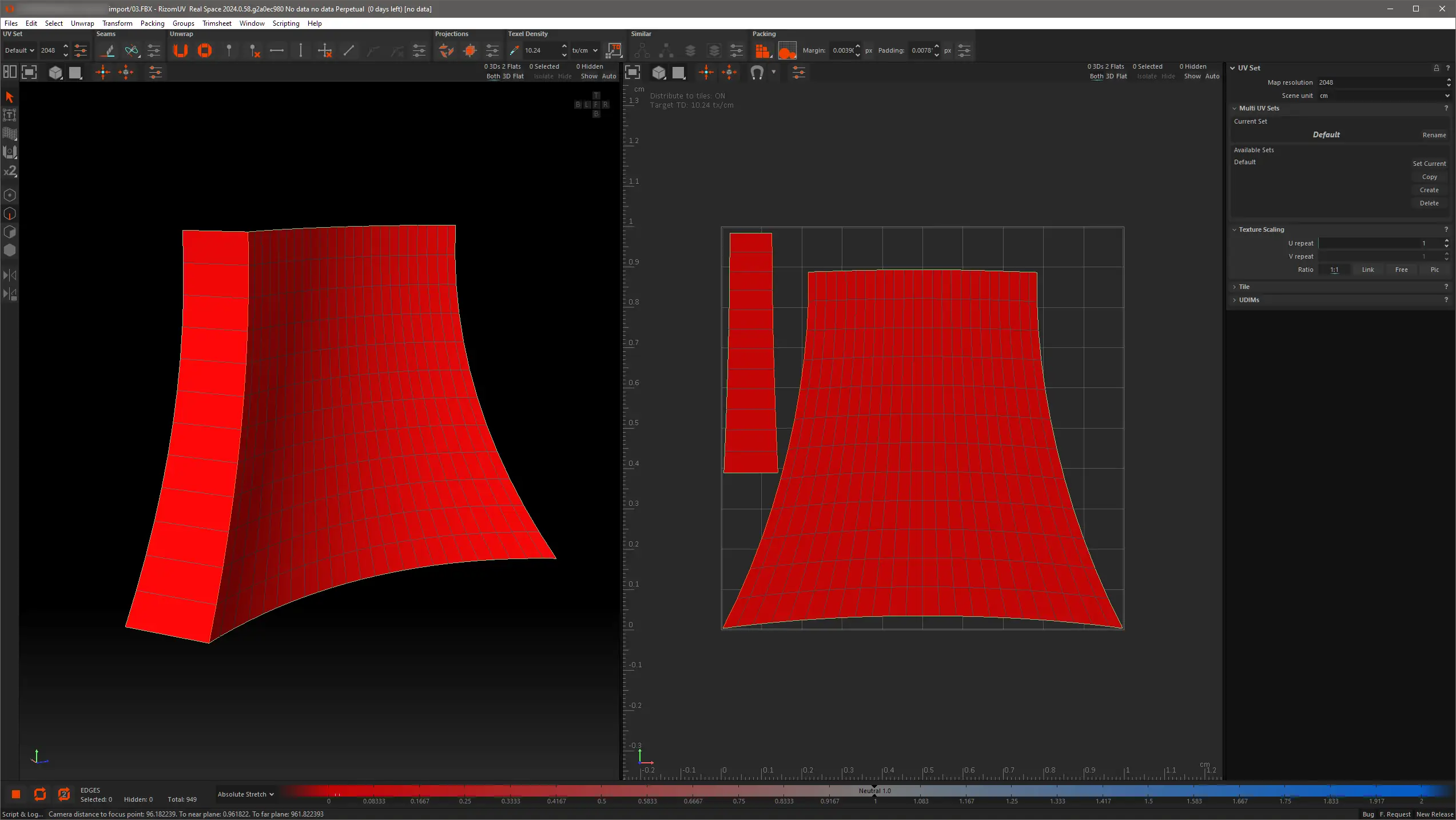Select the seam cut pen tool
Image resolution: width=1456 pixels, height=820 pixels.
(108, 50)
